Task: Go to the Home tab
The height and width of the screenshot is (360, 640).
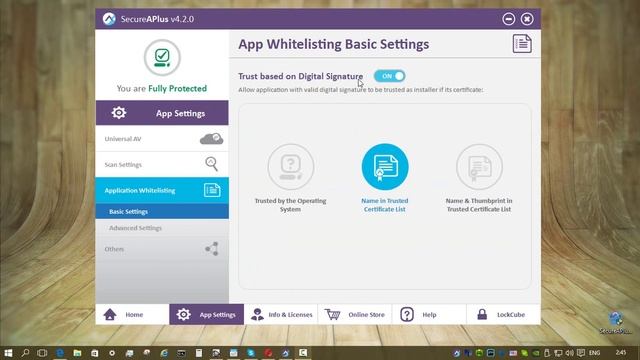Action: tap(132, 314)
